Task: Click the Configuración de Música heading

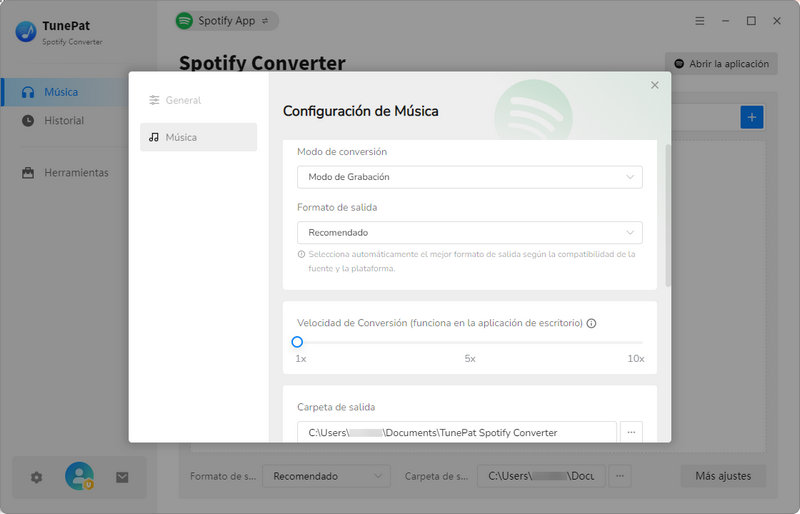Action: coord(360,111)
